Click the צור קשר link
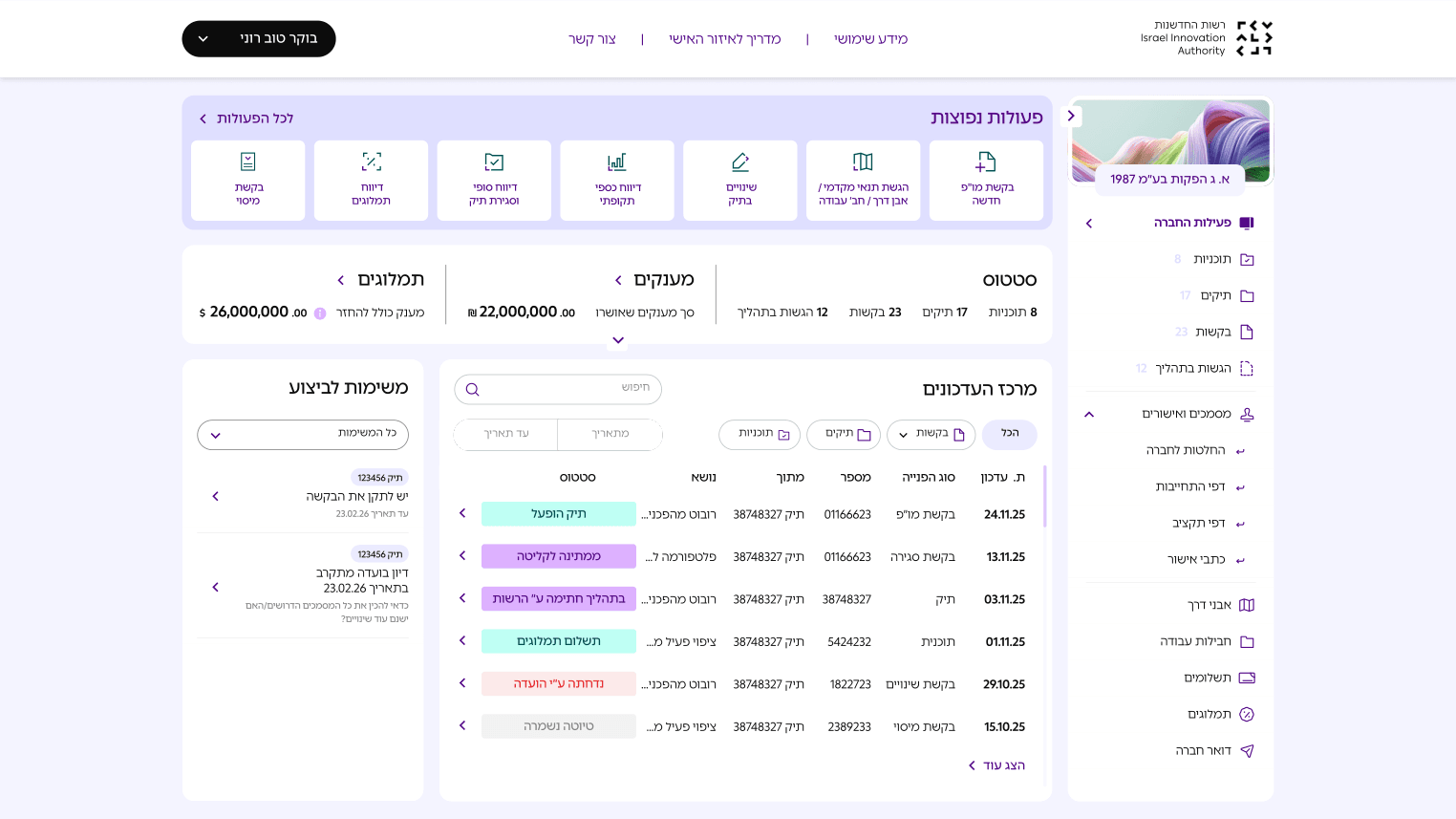The image size is (1456, 819). (x=592, y=39)
